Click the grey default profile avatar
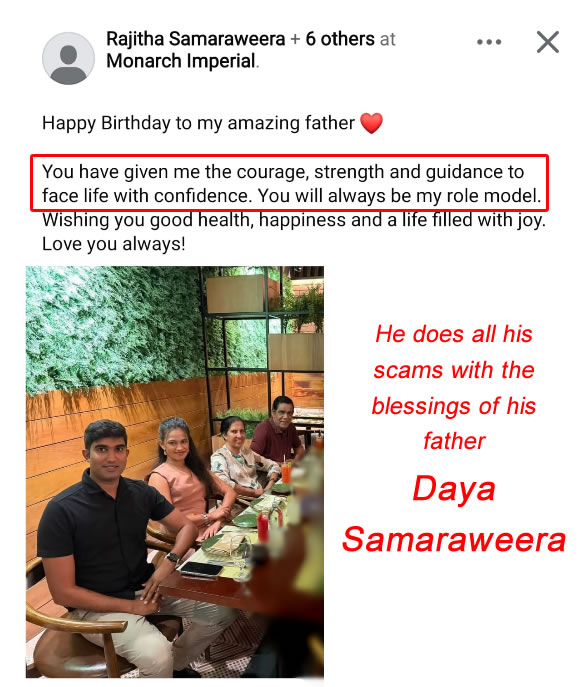Image resolution: width=582 pixels, height=687 pixels. (68, 58)
